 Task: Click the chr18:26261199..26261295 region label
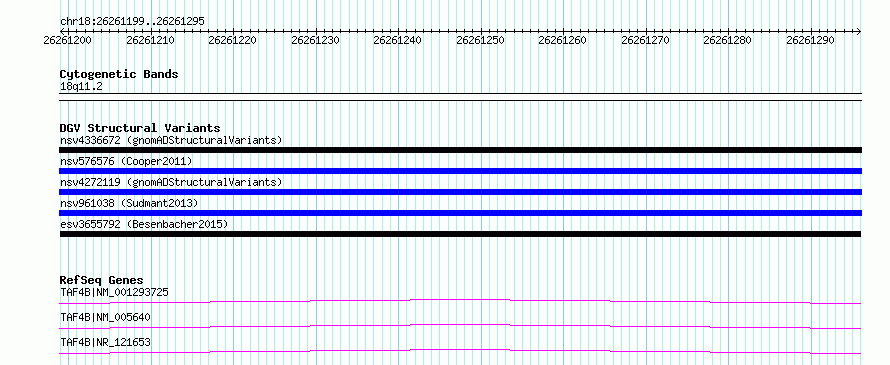pyautogui.click(x=132, y=22)
